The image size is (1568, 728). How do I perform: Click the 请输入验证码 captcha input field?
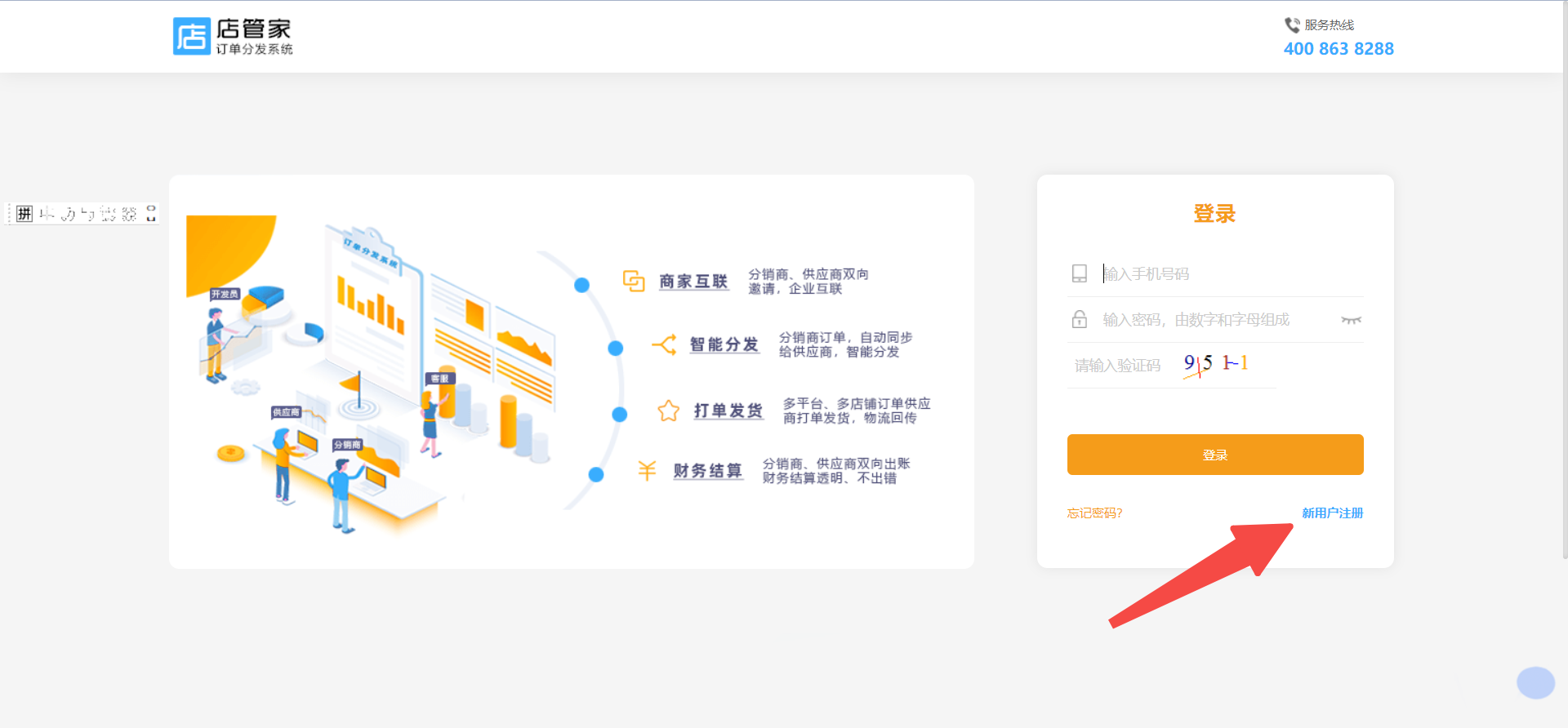pyautogui.click(x=1119, y=366)
